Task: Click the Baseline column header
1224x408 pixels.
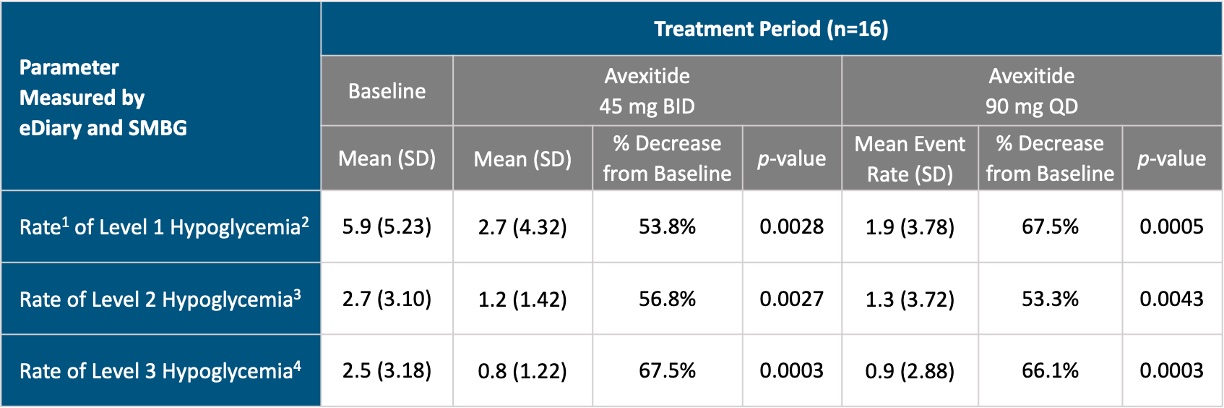Action: (x=387, y=91)
